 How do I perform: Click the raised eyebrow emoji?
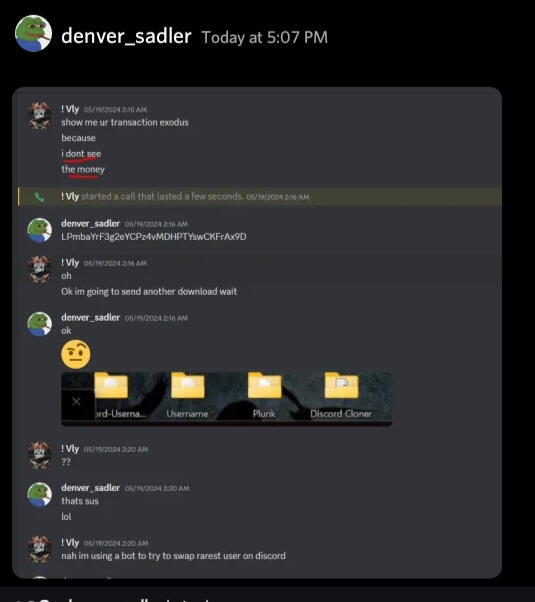(76, 354)
